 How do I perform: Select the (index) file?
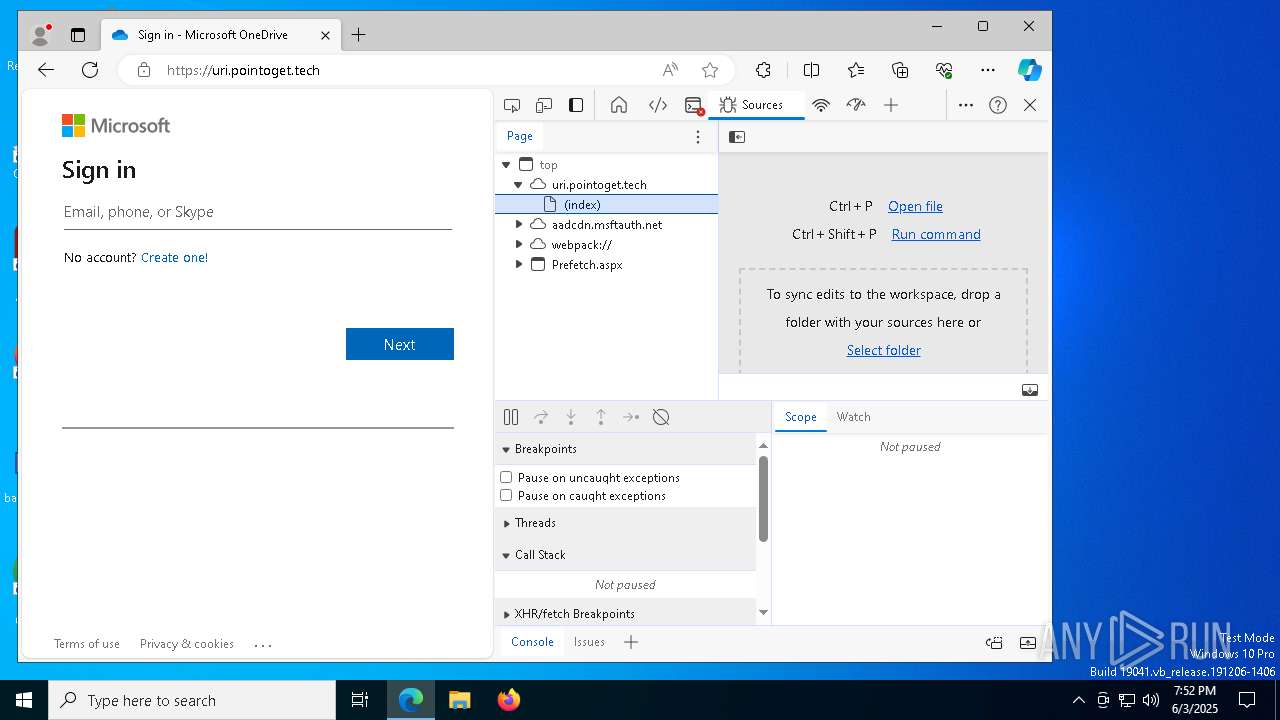pos(606,205)
